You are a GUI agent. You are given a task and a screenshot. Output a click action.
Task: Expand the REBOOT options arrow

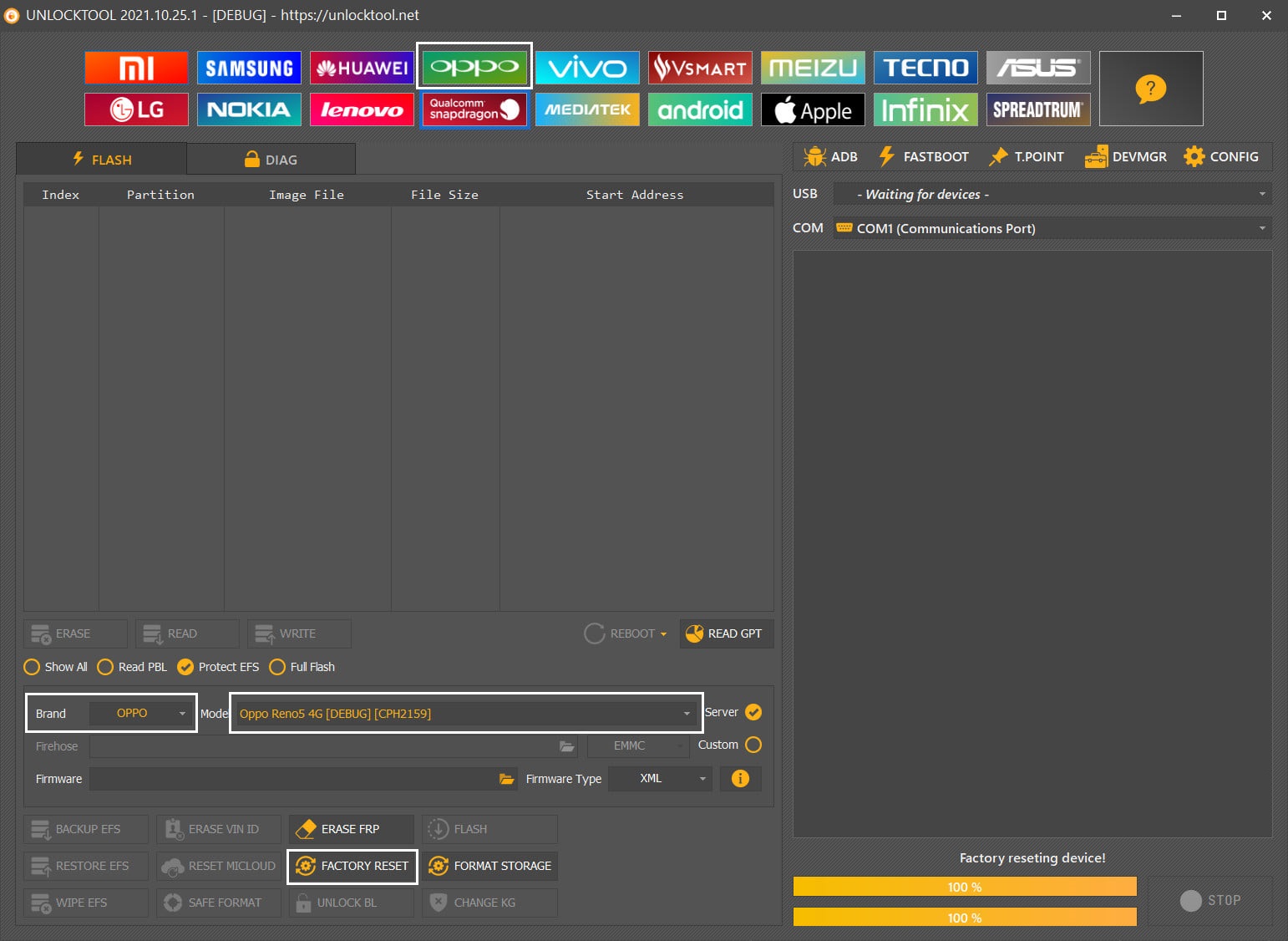pos(664,634)
